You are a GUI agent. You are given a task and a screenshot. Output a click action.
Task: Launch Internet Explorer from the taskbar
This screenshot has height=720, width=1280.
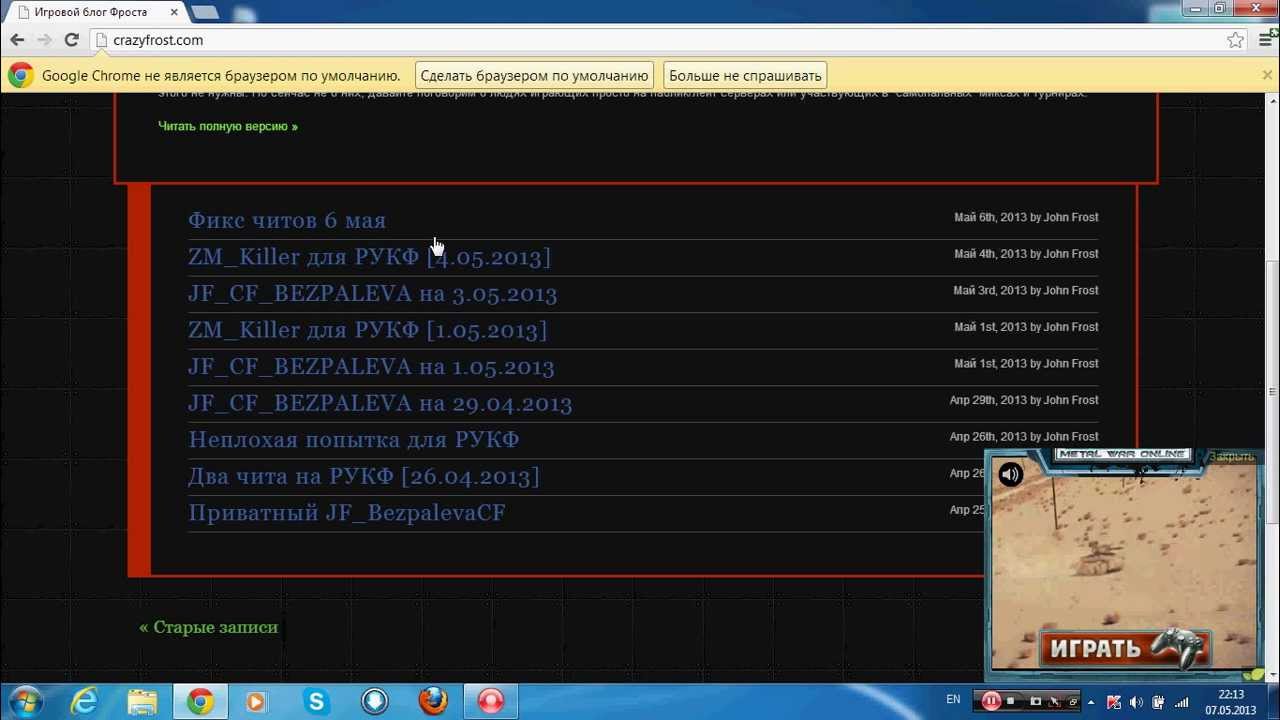84,702
